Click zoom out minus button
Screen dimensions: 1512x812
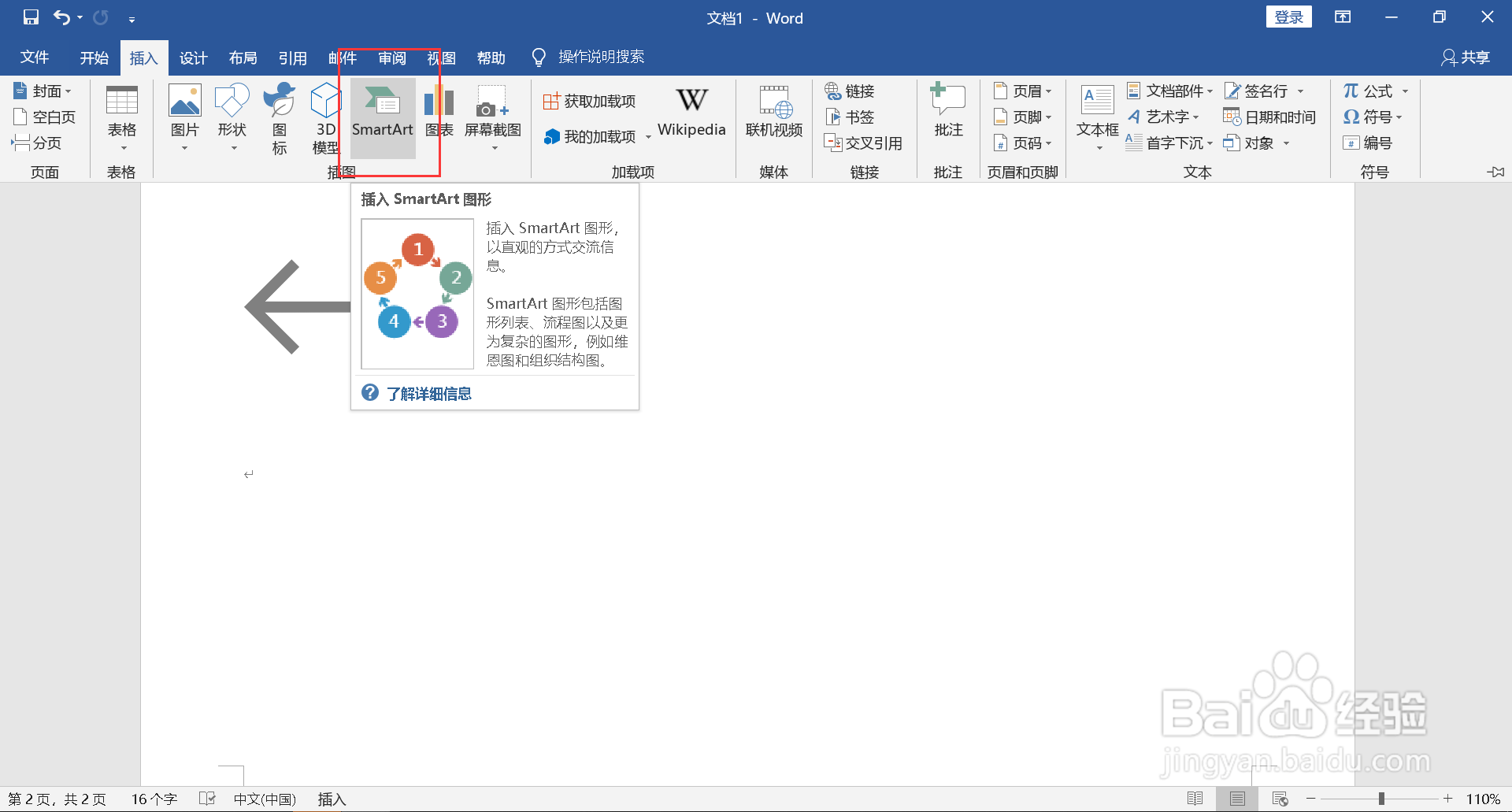pyautogui.click(x=1310, y=799)
